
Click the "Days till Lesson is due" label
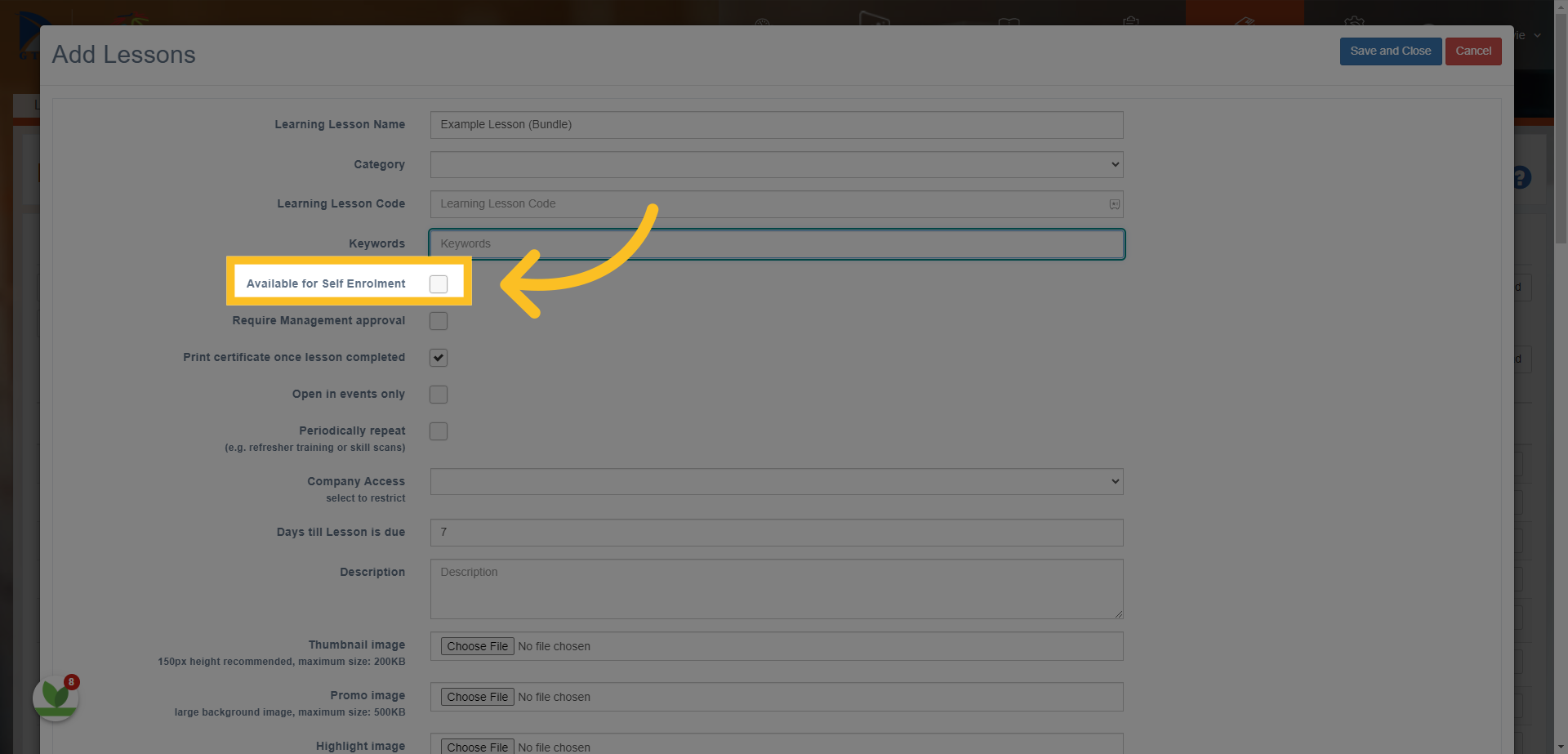pos(341,533)
